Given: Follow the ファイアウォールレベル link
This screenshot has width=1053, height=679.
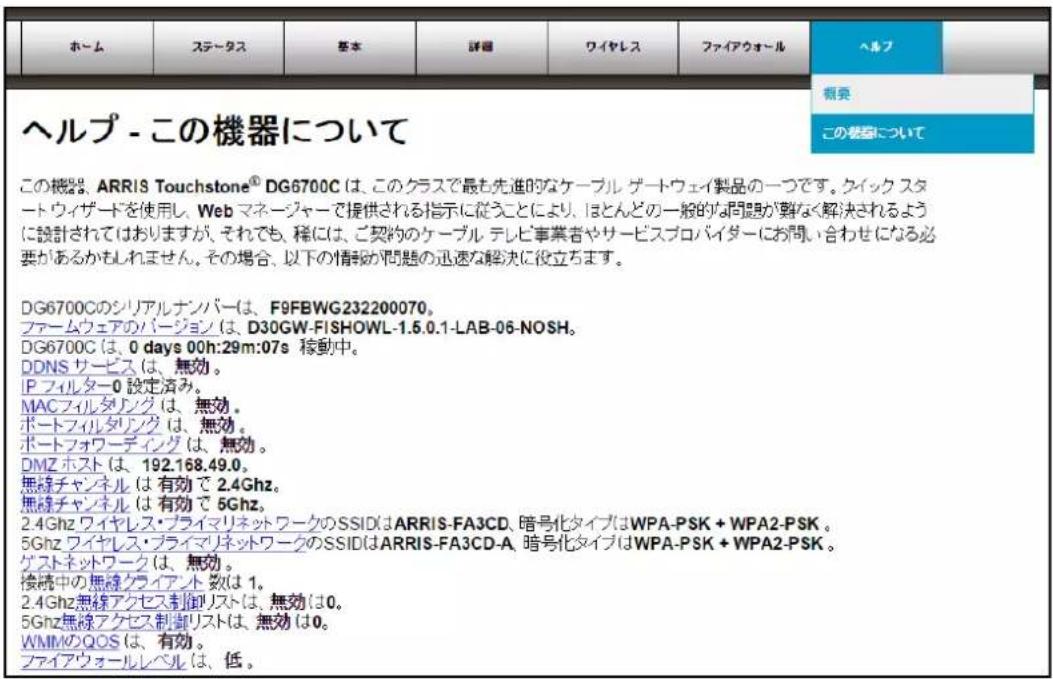Looking at the screenshot, I should [x=103, y=661].
